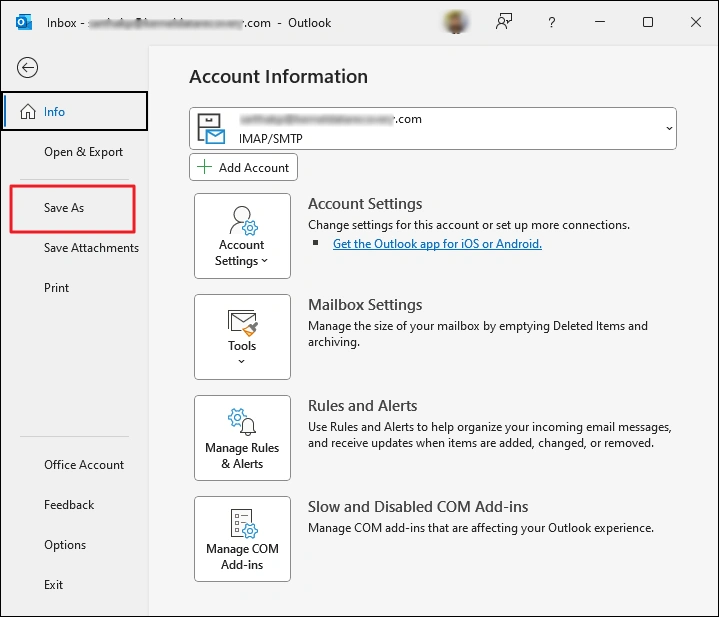Open the Tools dropdown button
Screen dimensions: 719x617
tap(242, 337)
